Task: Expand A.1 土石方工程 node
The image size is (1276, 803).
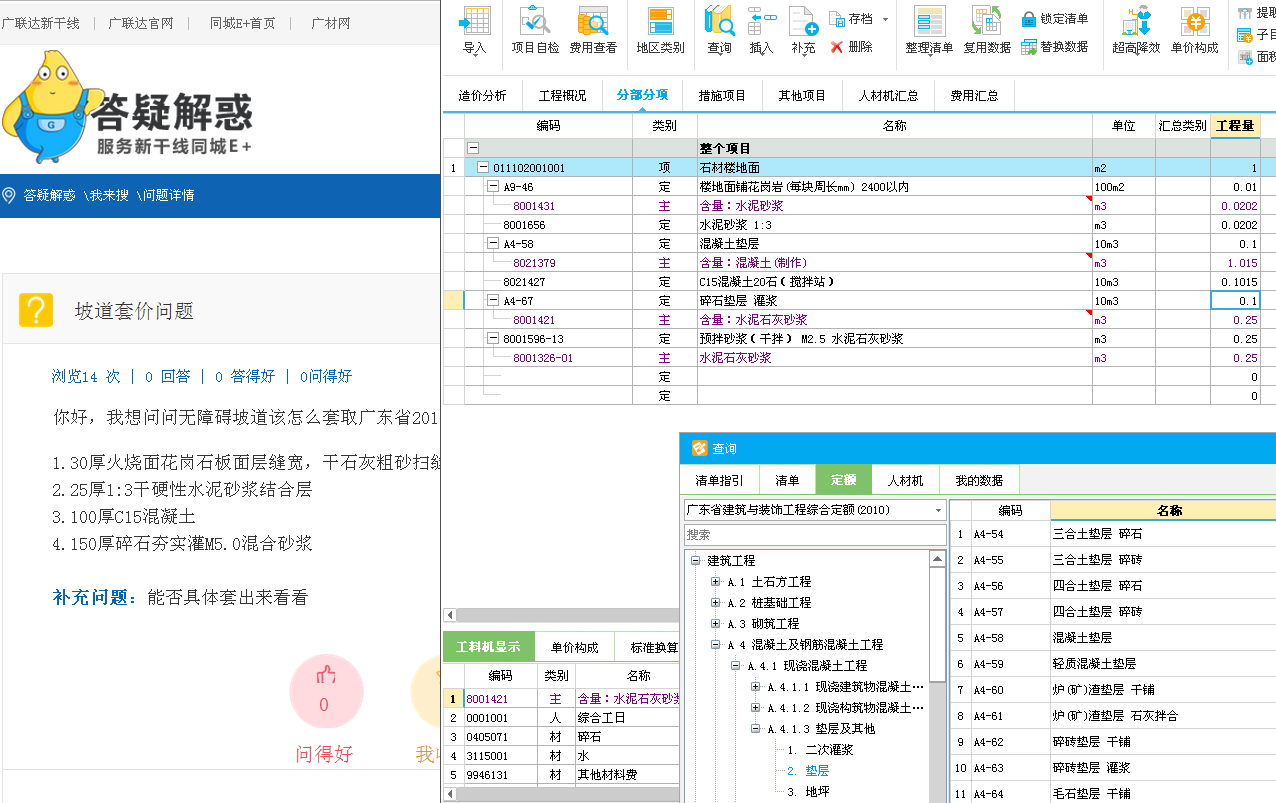Action: pyautogui.click(x=715, y=582)
